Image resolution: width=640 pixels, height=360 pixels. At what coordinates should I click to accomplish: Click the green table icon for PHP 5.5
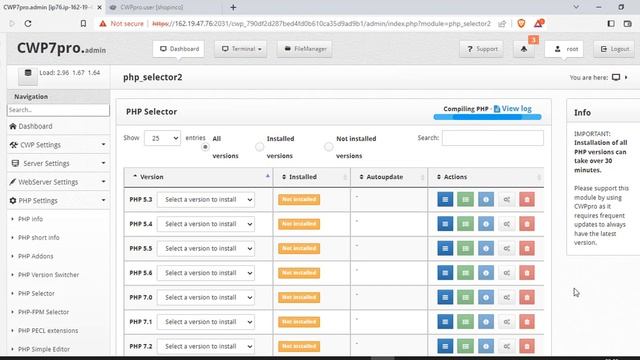click(x=465, y=249)
